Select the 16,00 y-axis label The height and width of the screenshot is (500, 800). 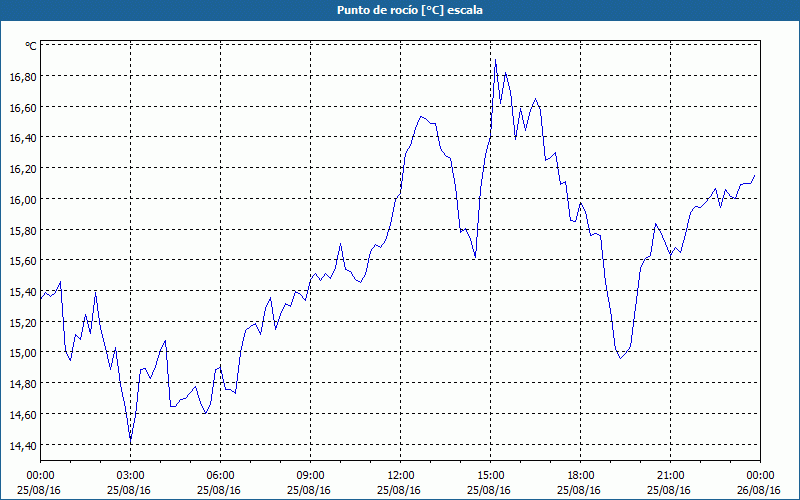coord(23,199)
